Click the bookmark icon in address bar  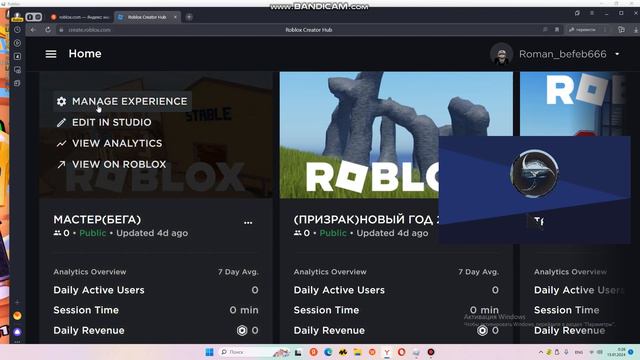click(557, 30)
